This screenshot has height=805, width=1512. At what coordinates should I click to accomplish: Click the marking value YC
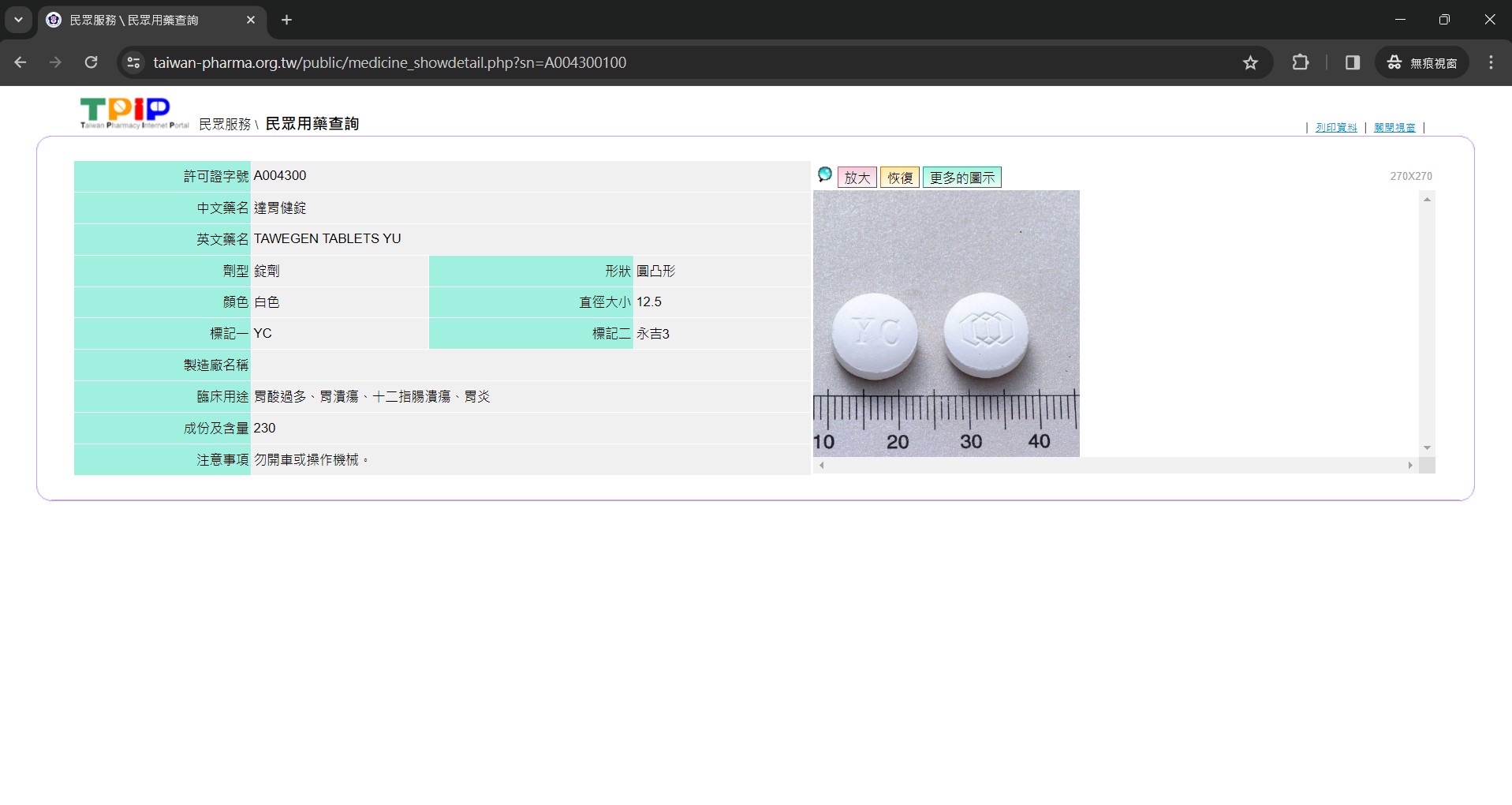263,333
